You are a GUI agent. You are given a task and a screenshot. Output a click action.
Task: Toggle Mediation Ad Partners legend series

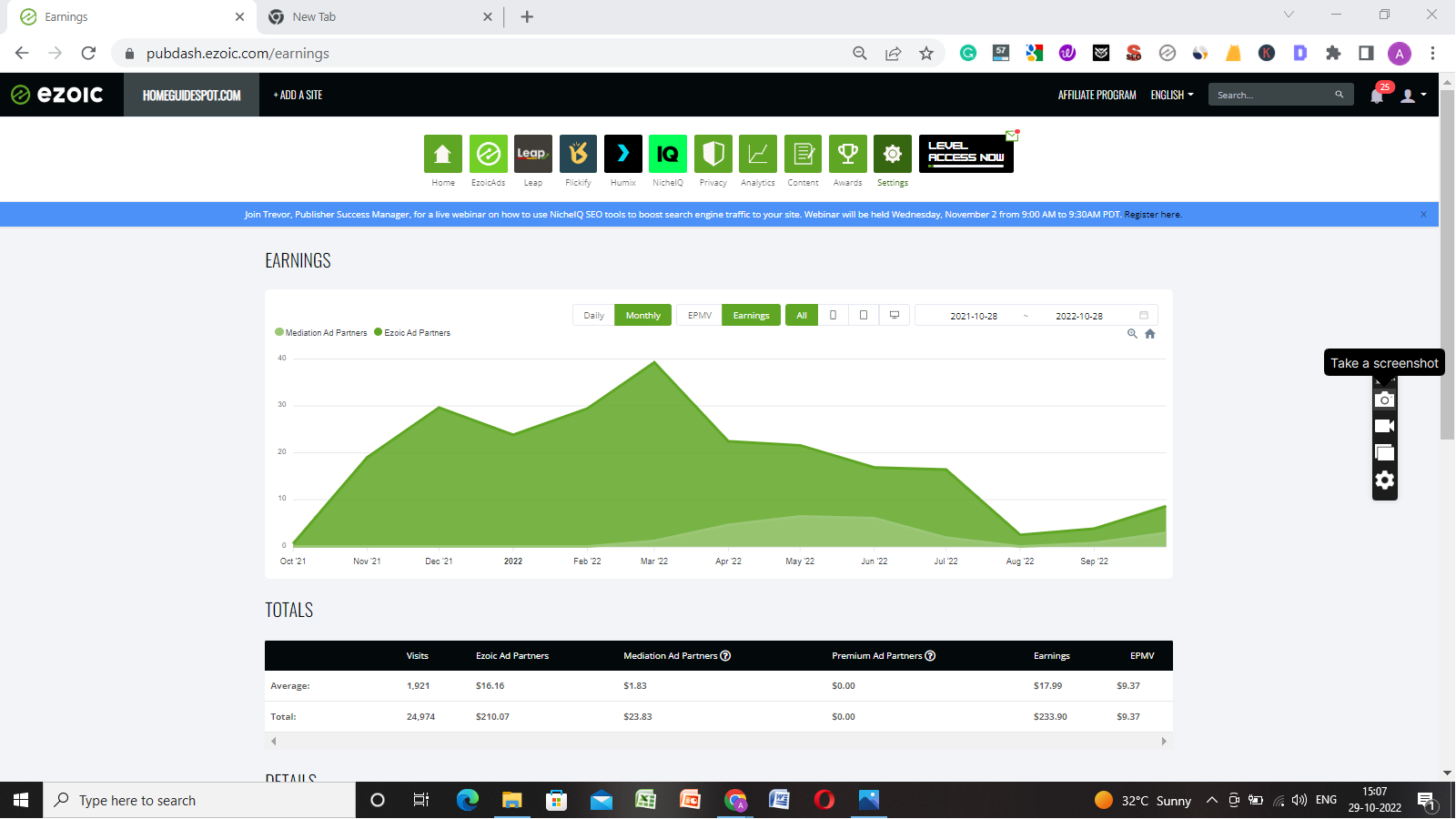(x=321, y=332)
